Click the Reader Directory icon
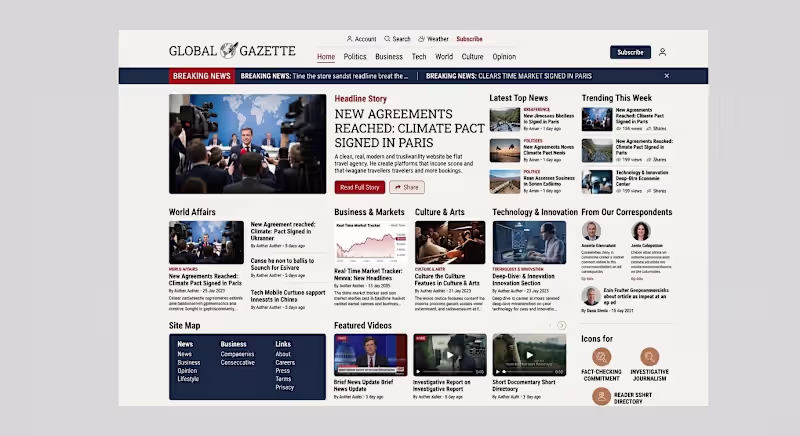This screenshot has width=800, height=436. click(602, 396)
